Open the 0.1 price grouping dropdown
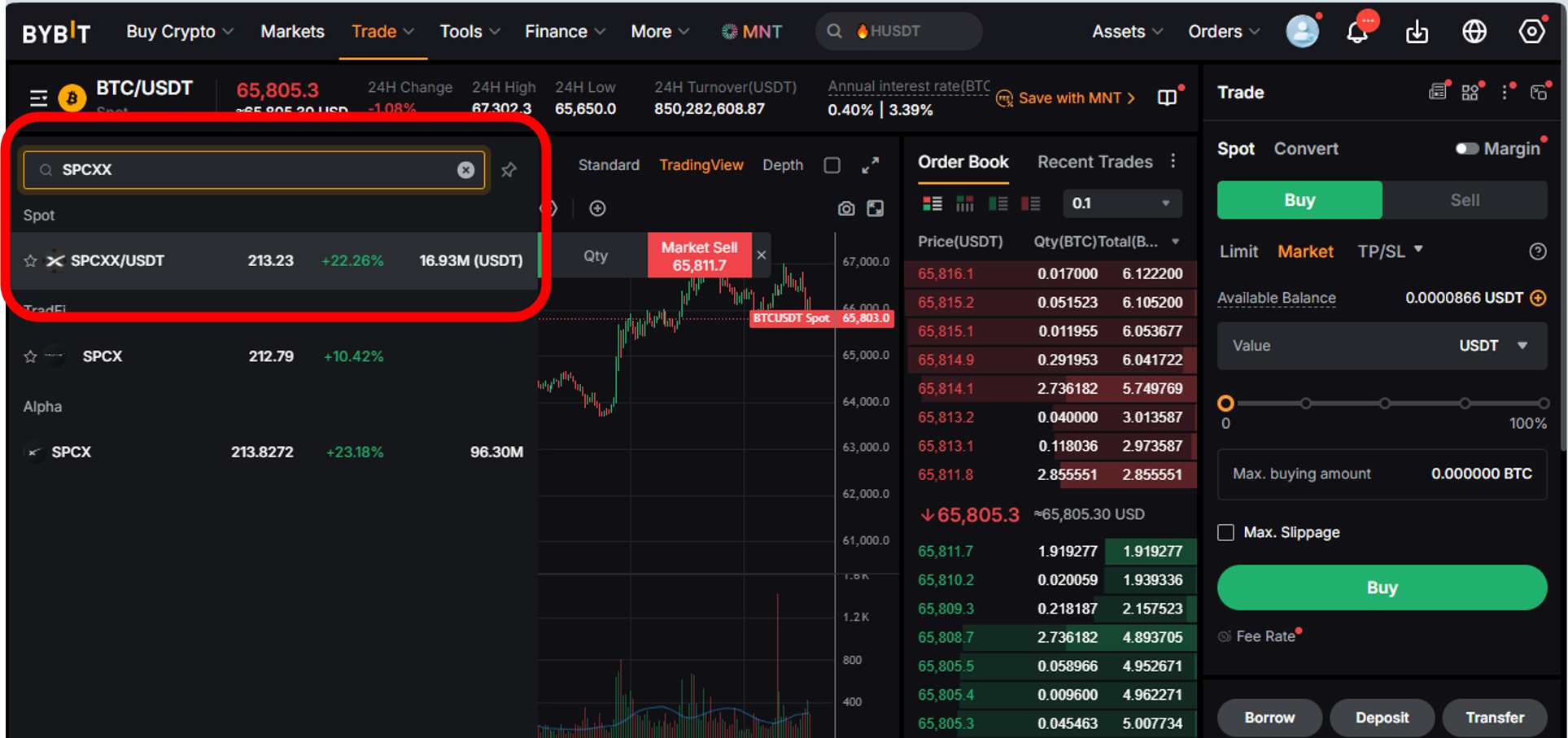1568x738 pixels. coord(1122,203)
